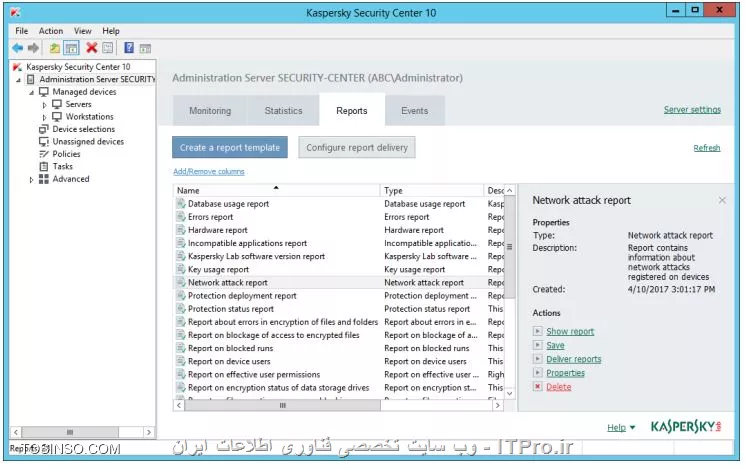This screenshot has height=470, width=745.
Task: Click Create a report template button
Action: 230,147
